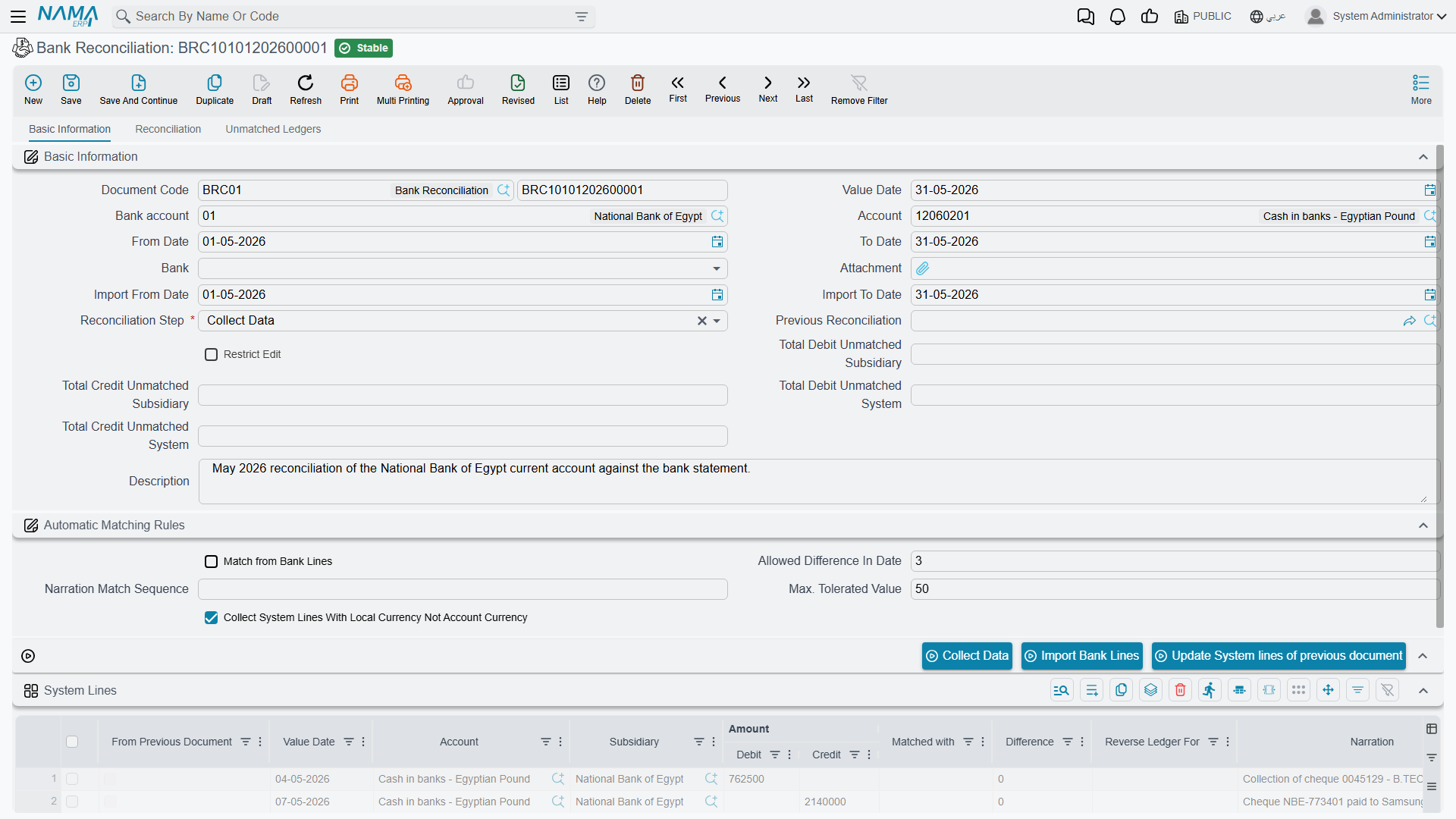
Task: Focus the Search By Name Or Code field
Action: [x=353, y=17]
